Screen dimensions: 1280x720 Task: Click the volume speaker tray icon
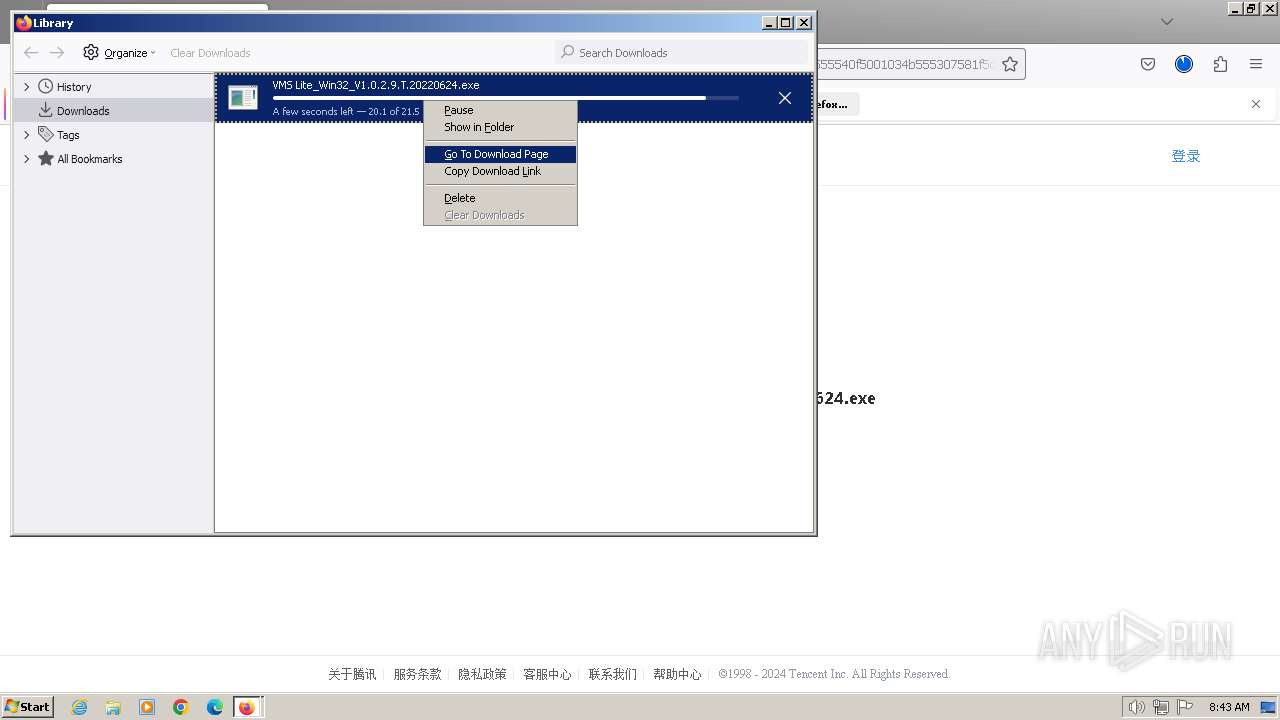click(x=1136, y=707)
